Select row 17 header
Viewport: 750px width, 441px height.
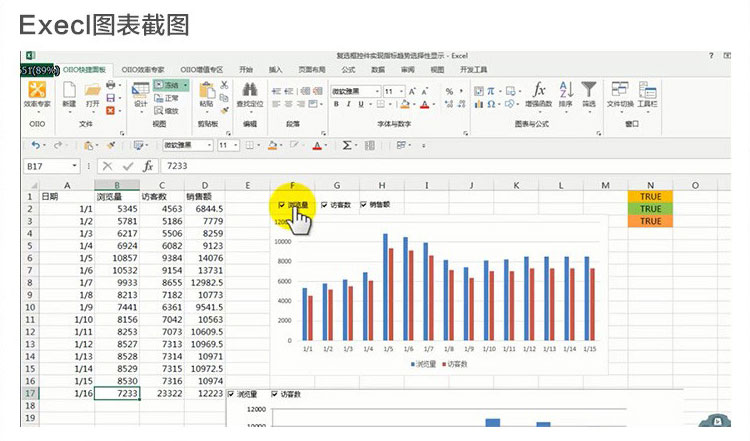point(30,393)
